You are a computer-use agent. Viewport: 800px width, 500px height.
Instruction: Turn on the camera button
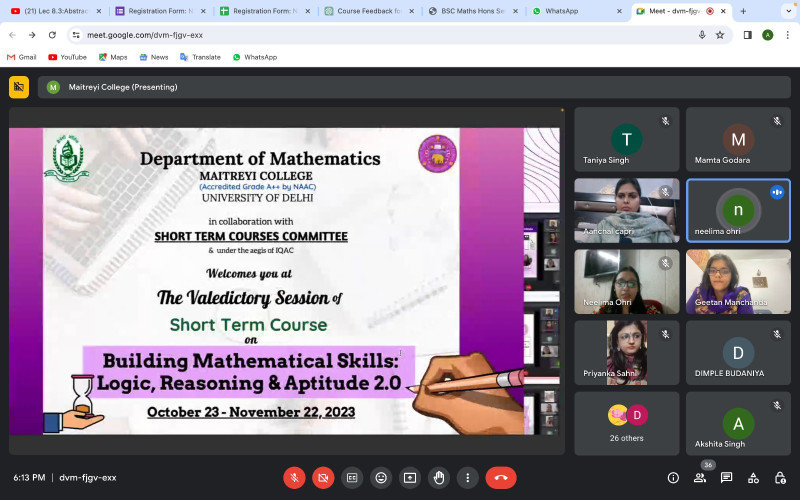coord(323,478)
